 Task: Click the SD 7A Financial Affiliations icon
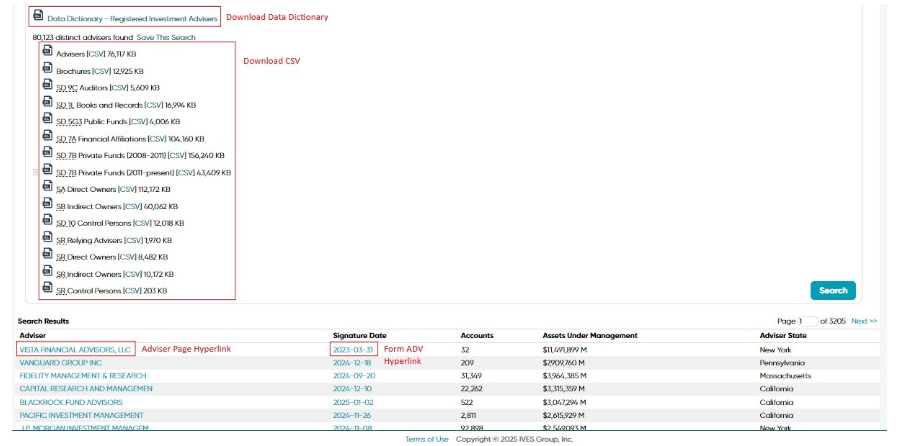point(47,136)
